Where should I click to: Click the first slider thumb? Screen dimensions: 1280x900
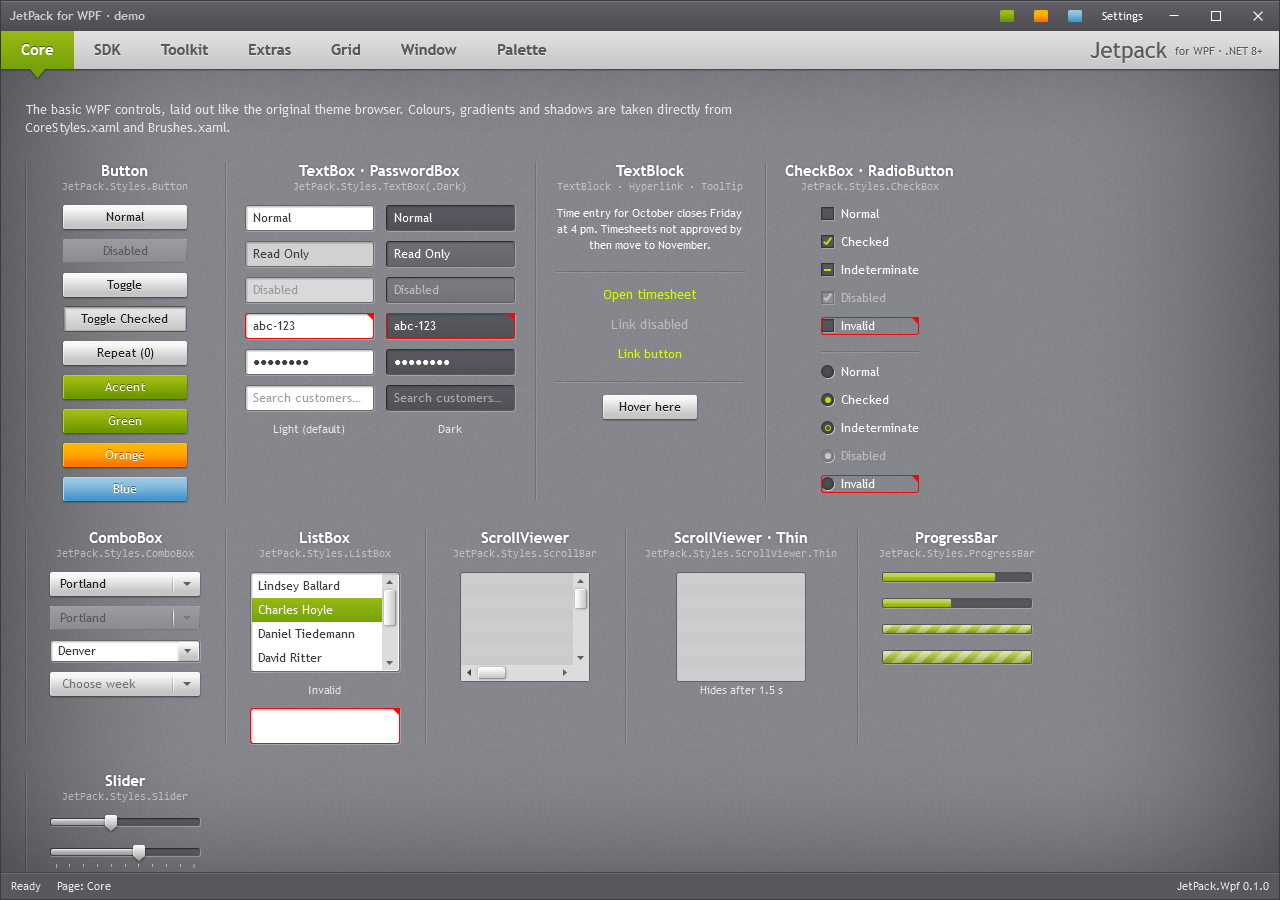(x=111, y=822)
